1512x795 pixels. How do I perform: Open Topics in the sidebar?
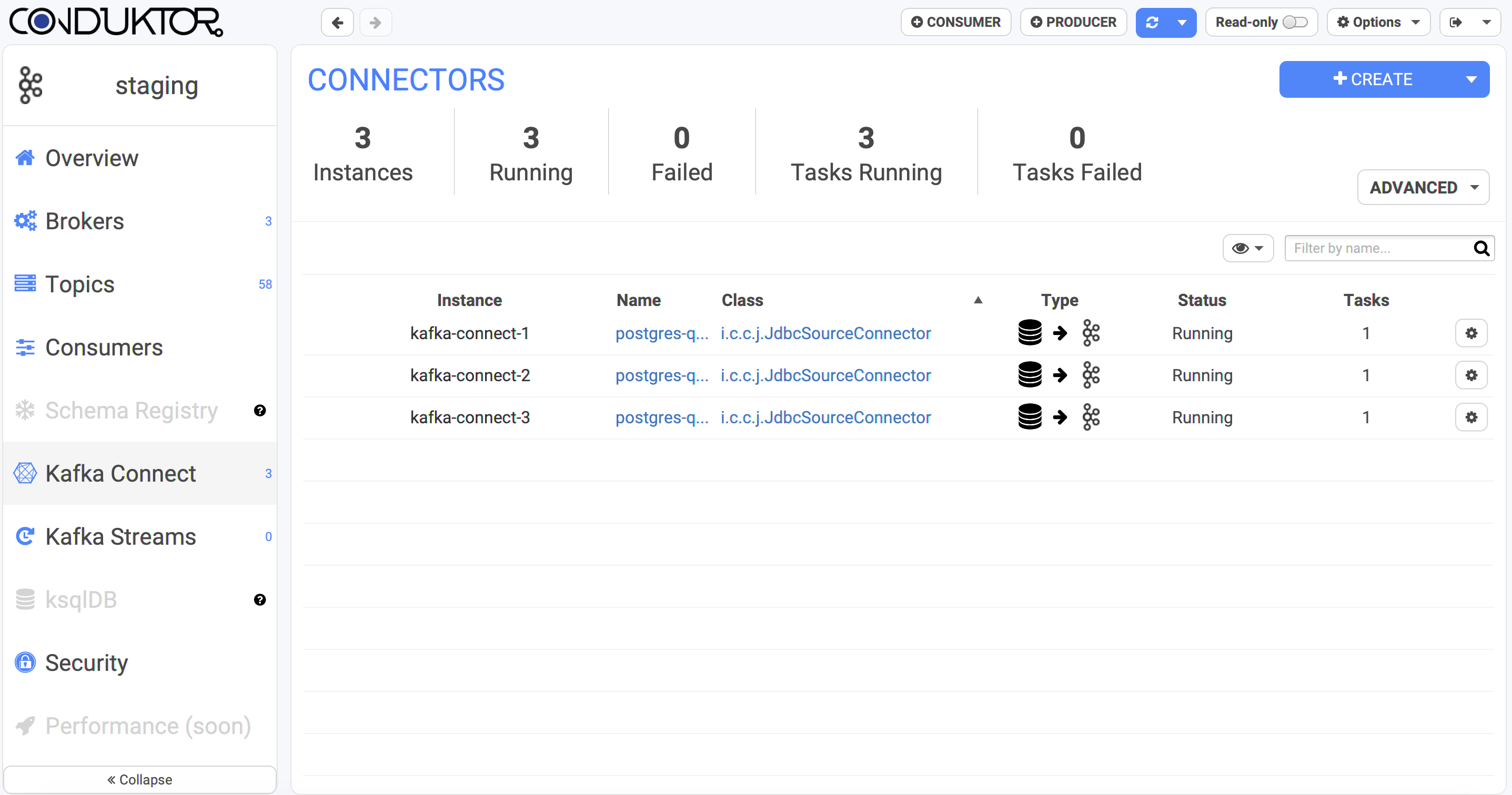click(80, 284)
